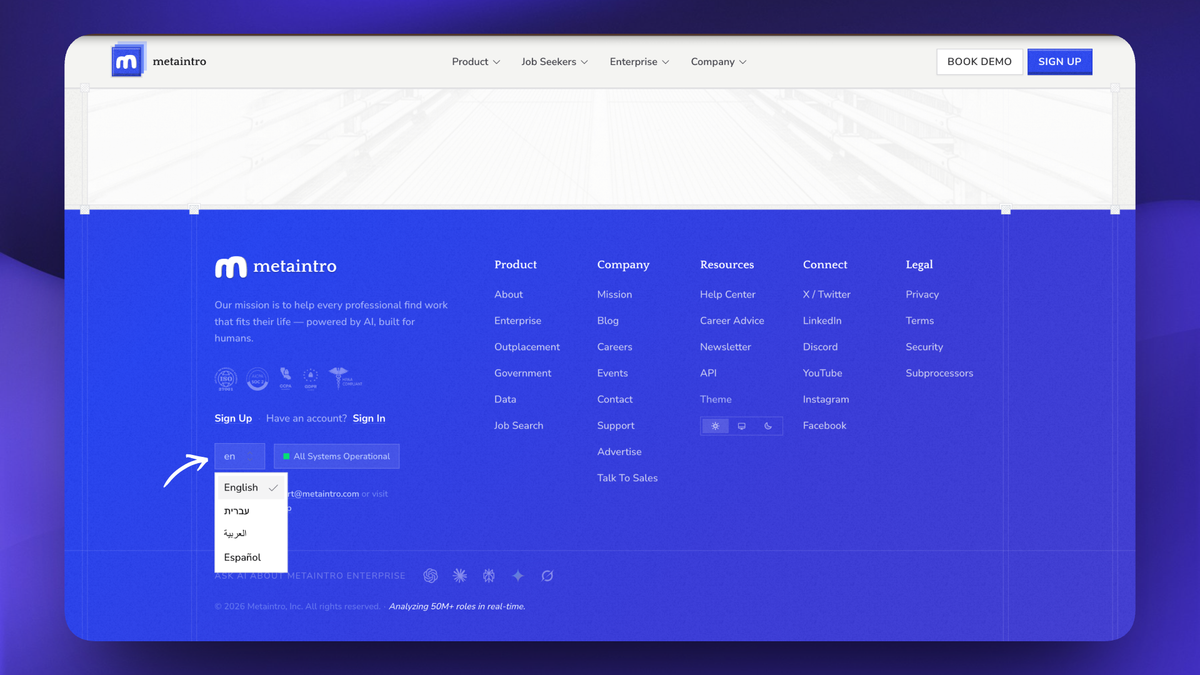The height and width of the screenshot is (675, 1200).
Task: Switch to light theme sun icon
Action: [715, 426]
